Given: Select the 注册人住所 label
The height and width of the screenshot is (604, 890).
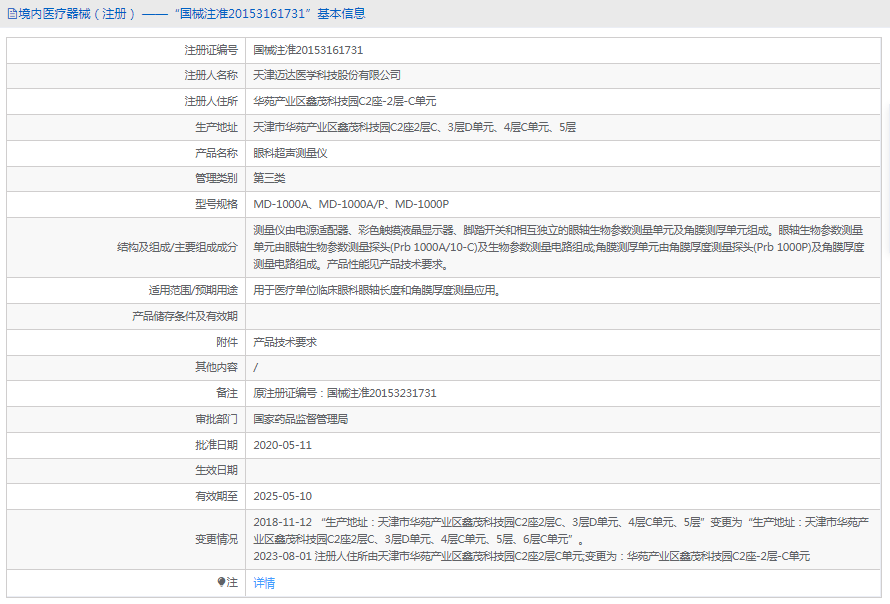Looking at the screenshot, I should click(211, 101).
